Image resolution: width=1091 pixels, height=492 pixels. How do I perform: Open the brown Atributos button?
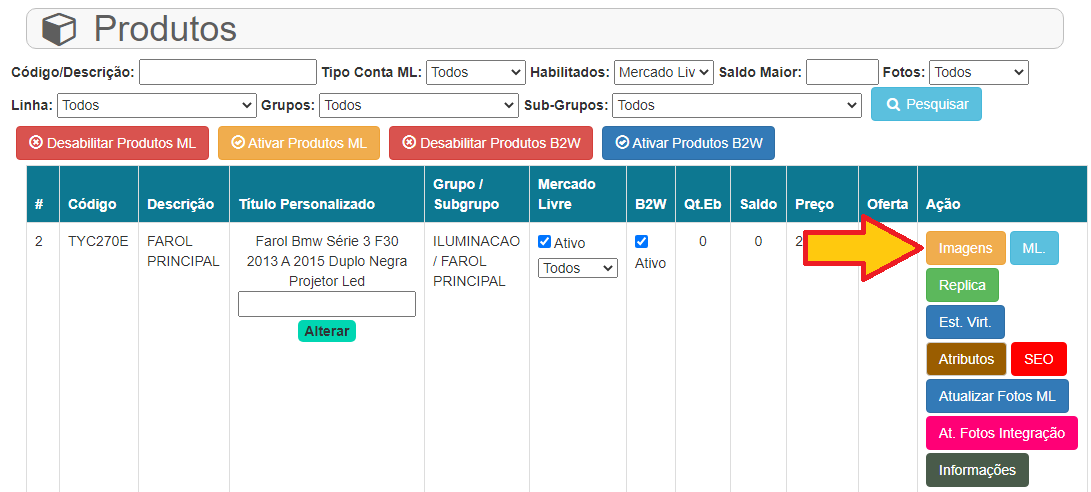966,359
